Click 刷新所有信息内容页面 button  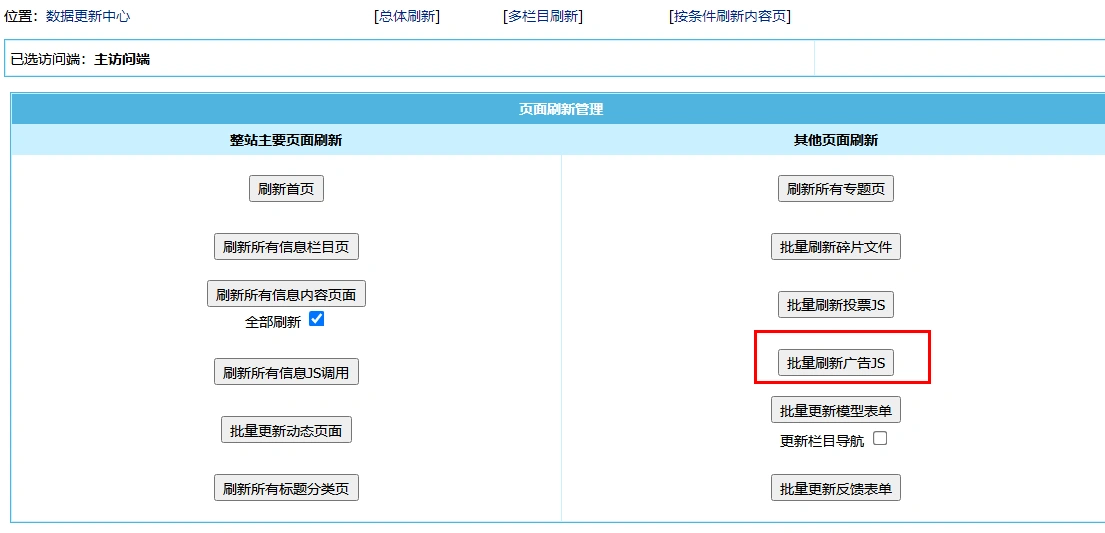[x=286, y=294]
